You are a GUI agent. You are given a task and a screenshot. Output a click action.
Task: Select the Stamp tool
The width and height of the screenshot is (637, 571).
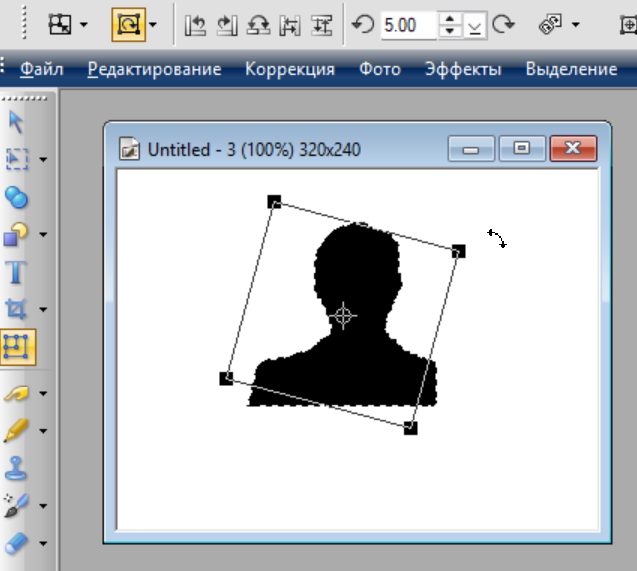point(16,468)
